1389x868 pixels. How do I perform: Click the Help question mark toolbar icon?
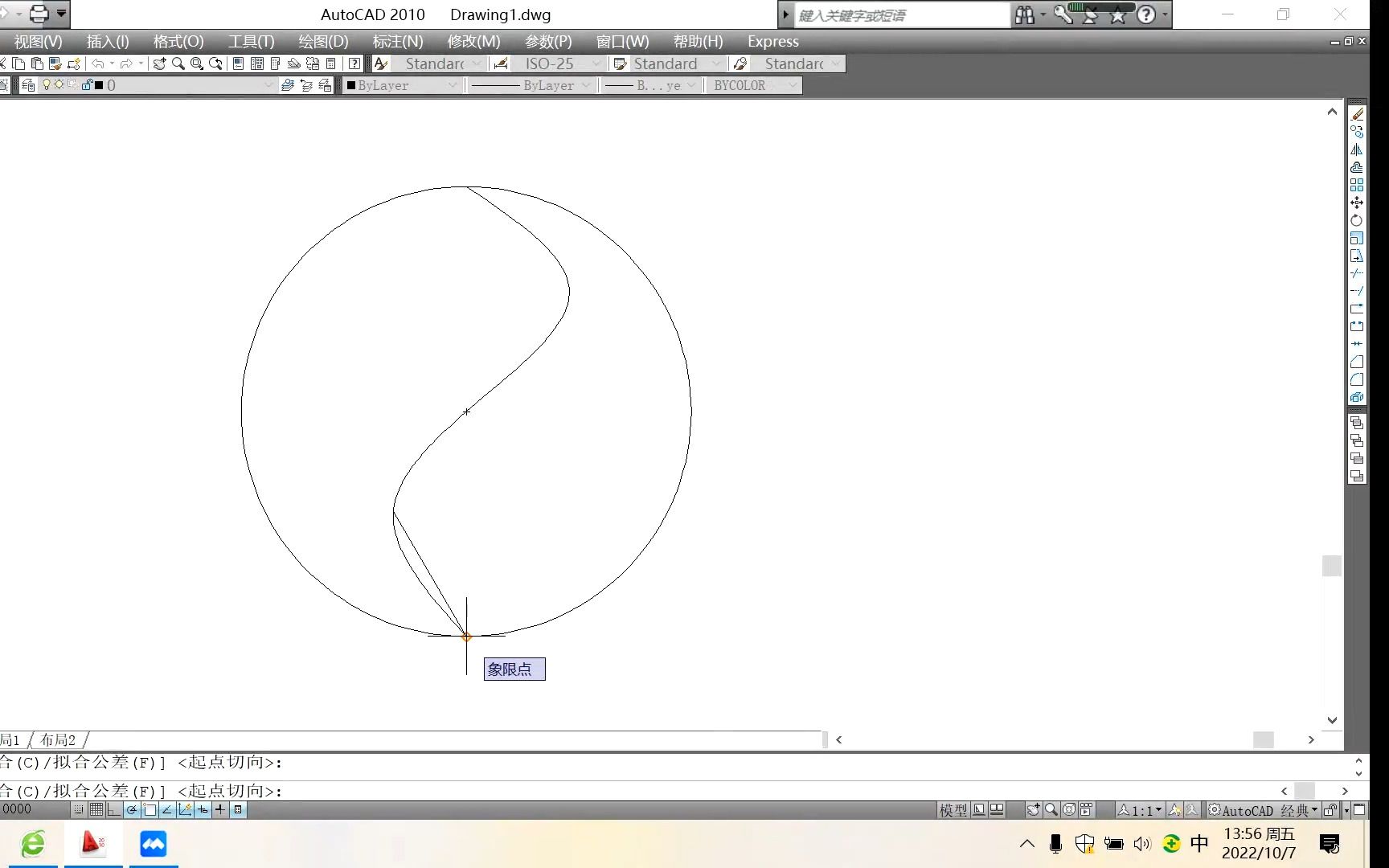354,63
